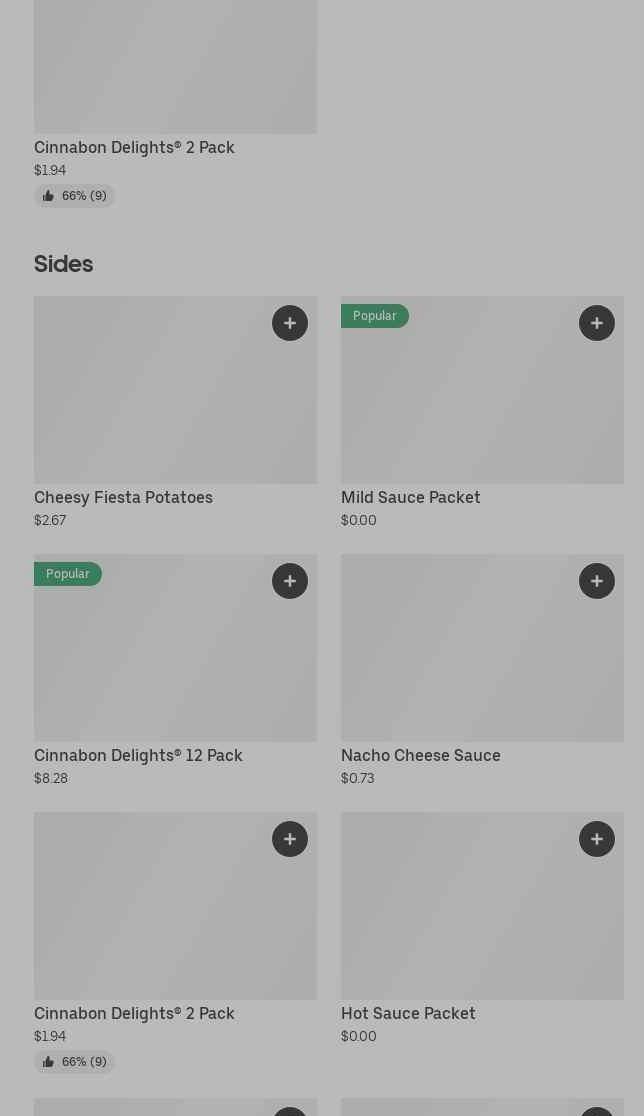Open Hot Sauce Packet item title

408,1014
